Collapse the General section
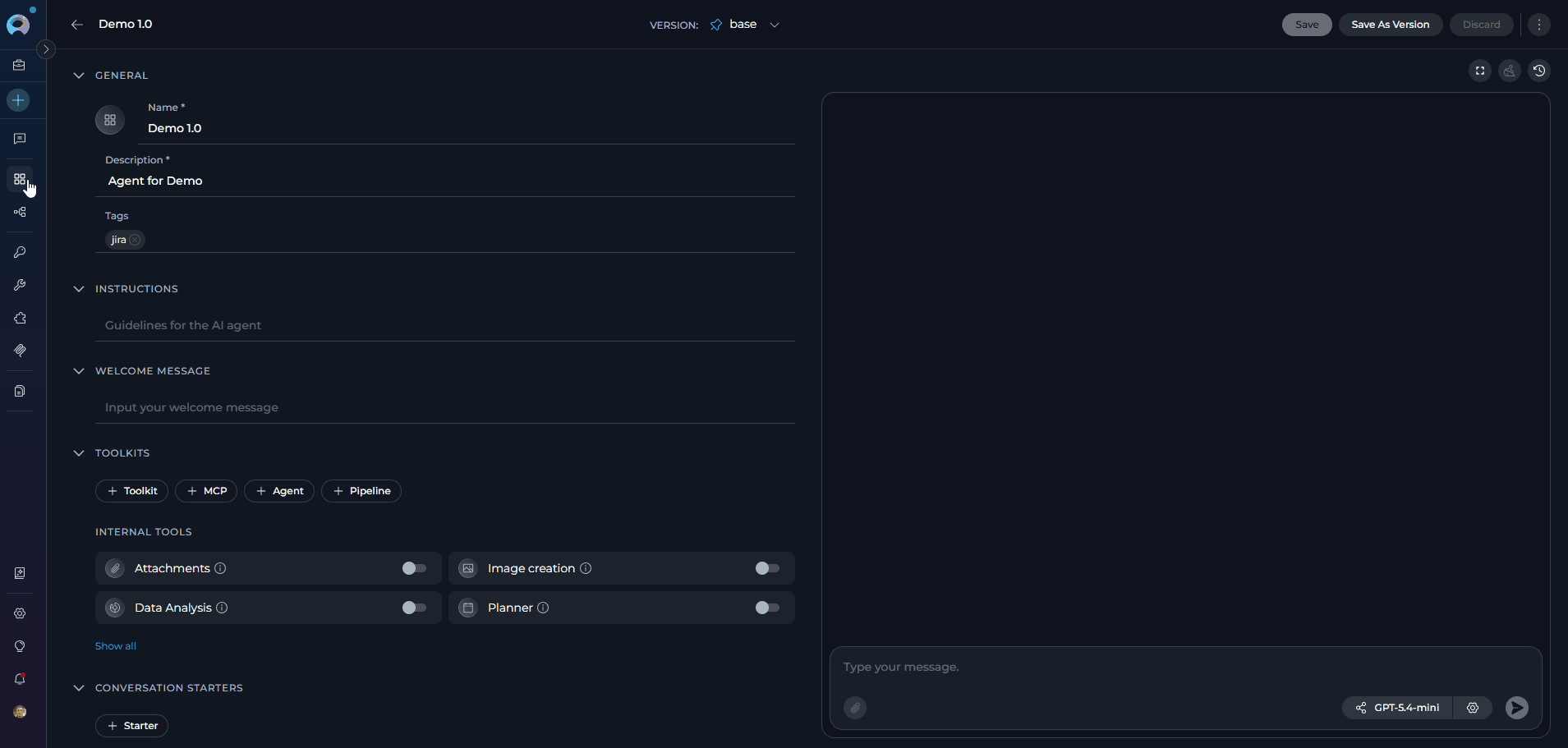Image resolution: width=1568 pixels, height=748 pixels. 79,76
